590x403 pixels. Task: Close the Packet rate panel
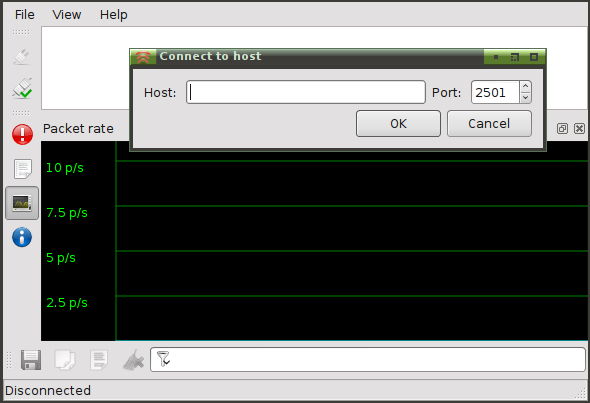pos(579,129)
